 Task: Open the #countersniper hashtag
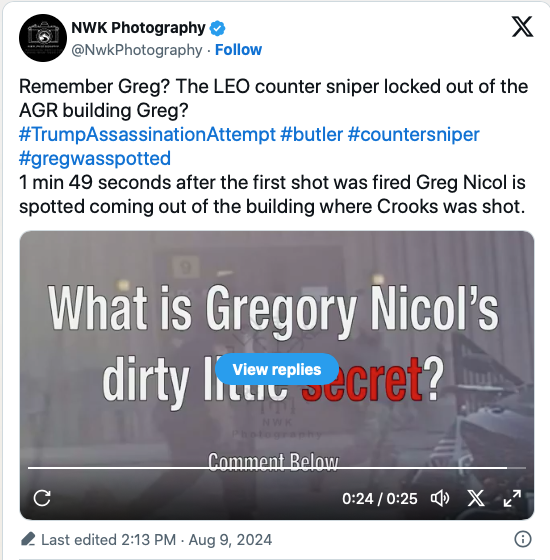413,135
